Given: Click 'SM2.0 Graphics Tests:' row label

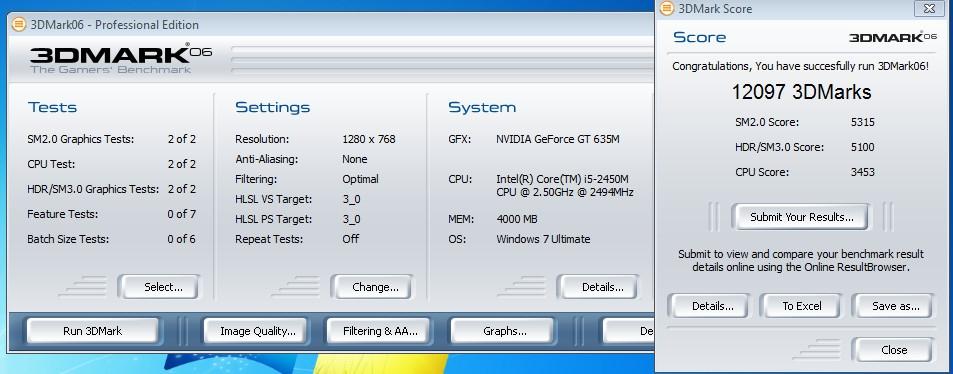Looking at the screenshot, I should tap(80, 139).
